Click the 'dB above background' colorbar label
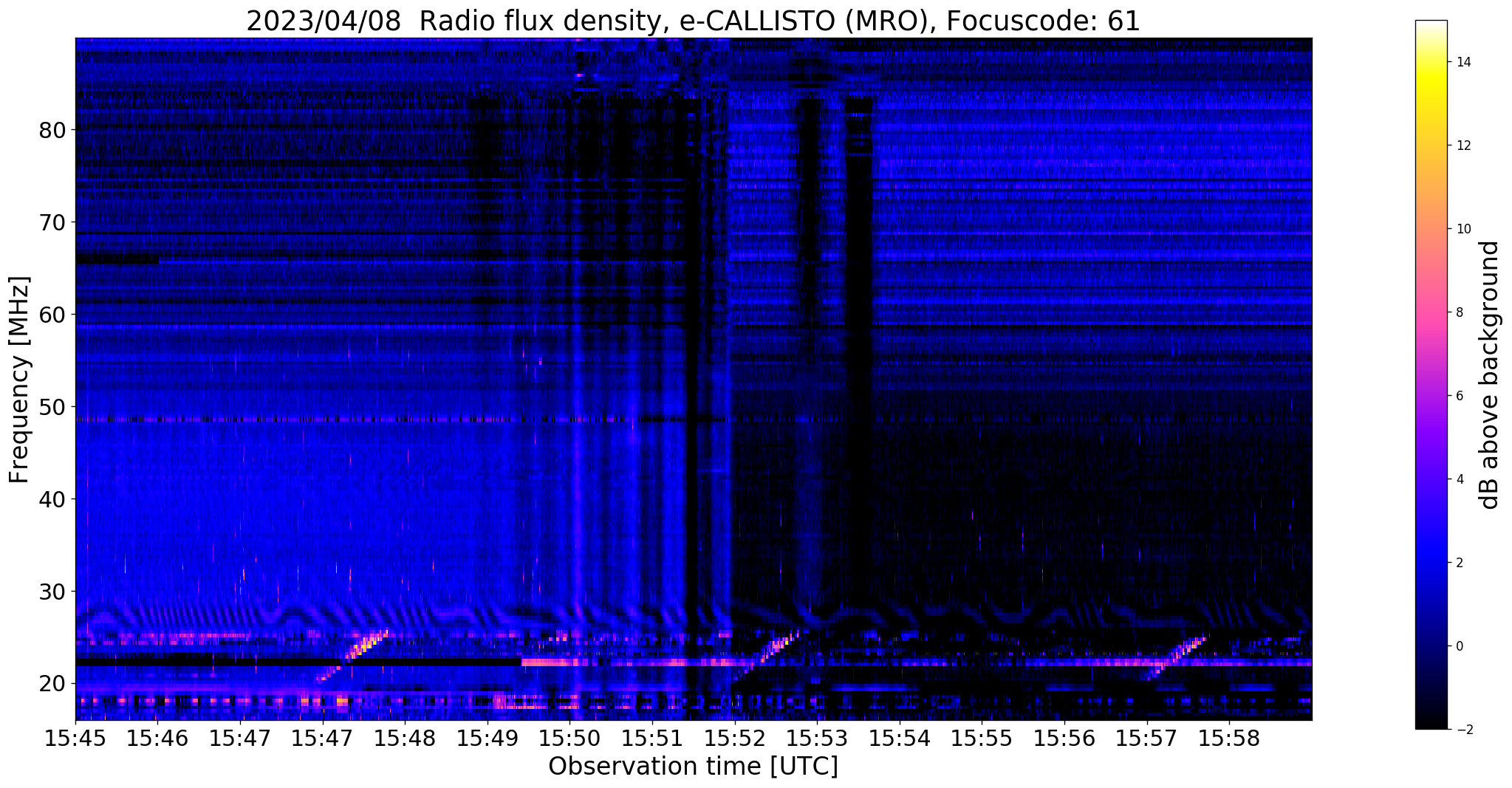 1490,374
